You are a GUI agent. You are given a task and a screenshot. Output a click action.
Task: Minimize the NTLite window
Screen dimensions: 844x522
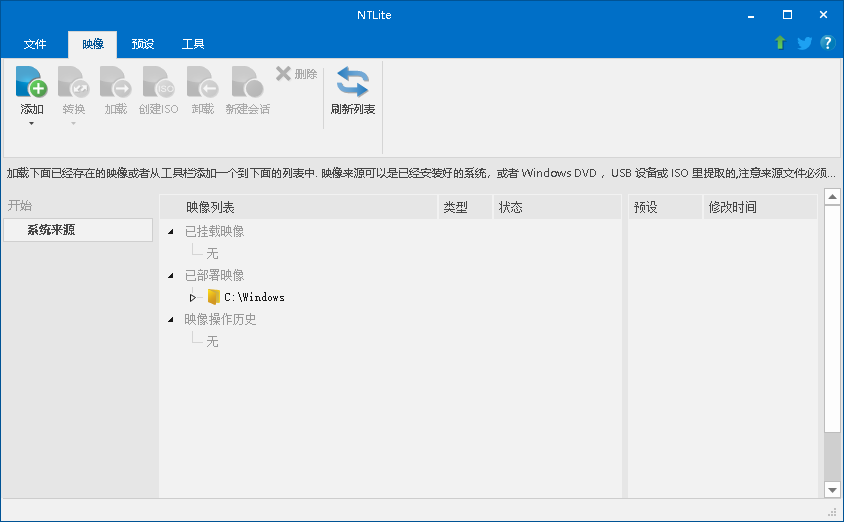point(751,15)
